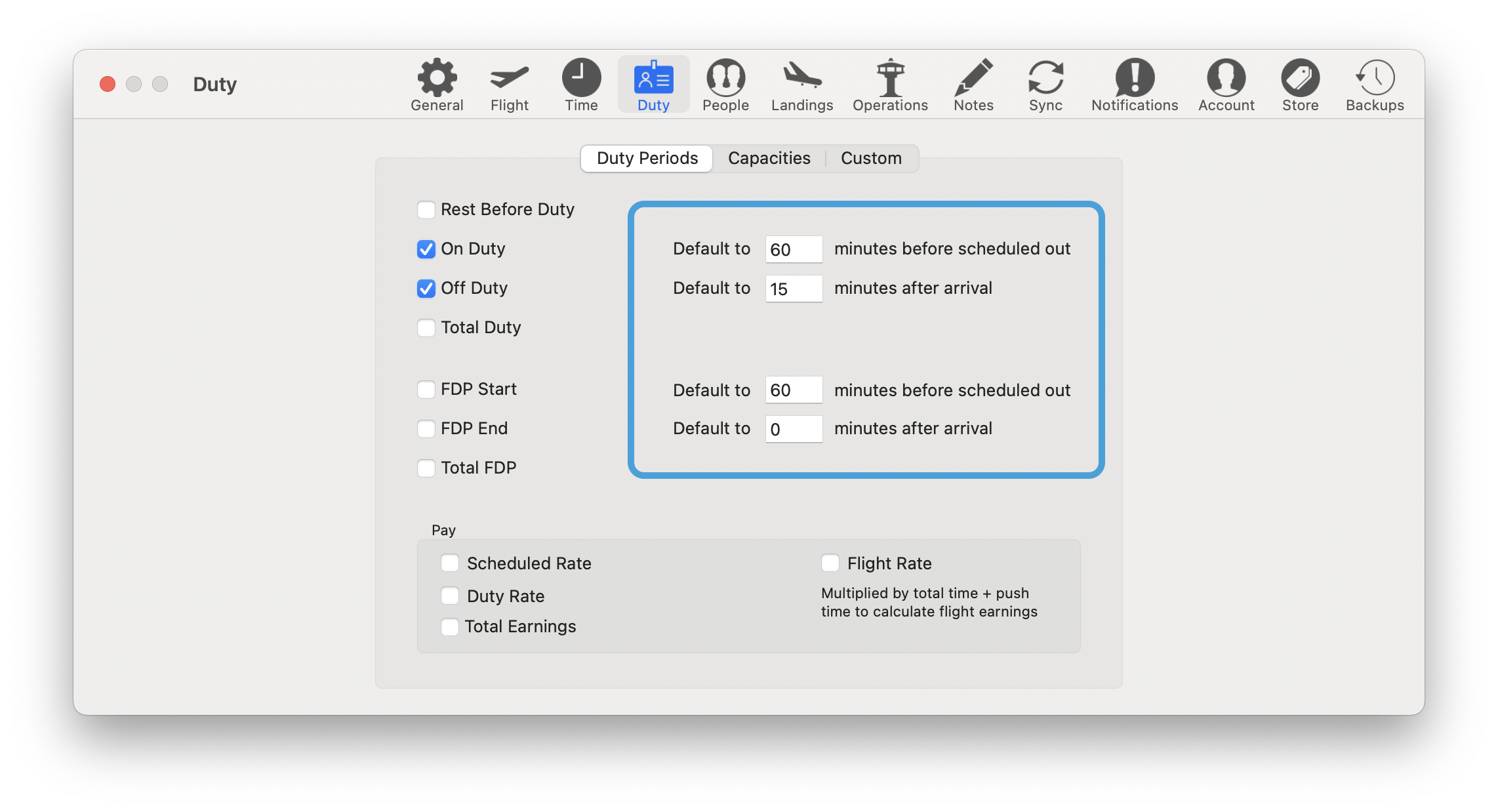Switch to the Duty Periods tab
The height and width of the screenshot is (812, 1498).
(x=647, y=159)
